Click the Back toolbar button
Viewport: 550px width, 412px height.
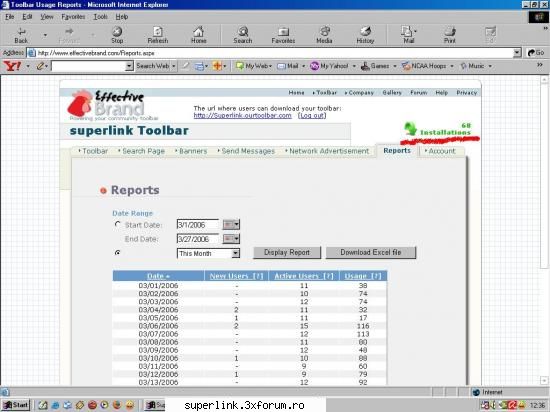pos(21,35)
